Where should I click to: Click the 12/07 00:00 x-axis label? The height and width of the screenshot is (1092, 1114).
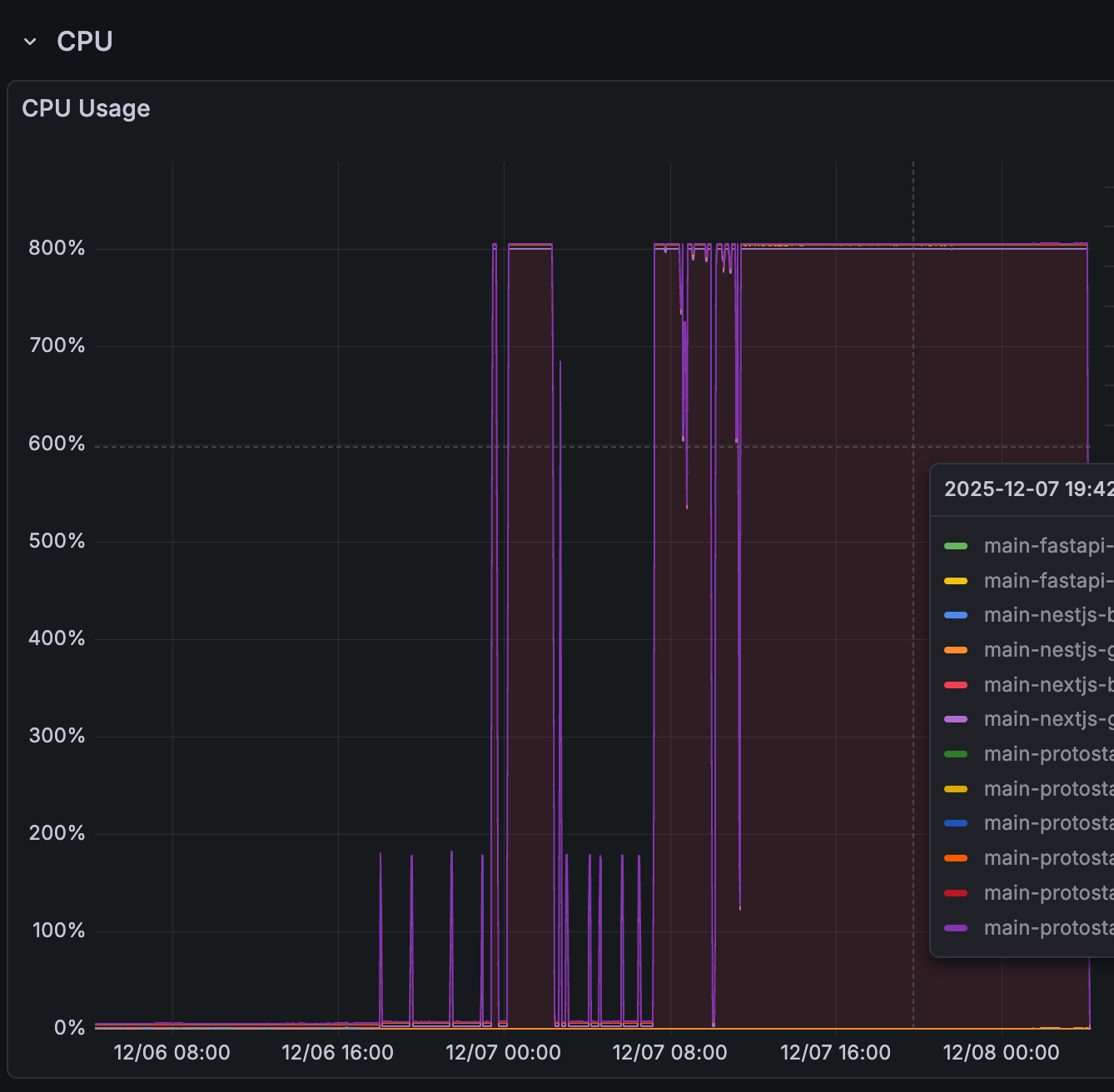[503, 1053]
